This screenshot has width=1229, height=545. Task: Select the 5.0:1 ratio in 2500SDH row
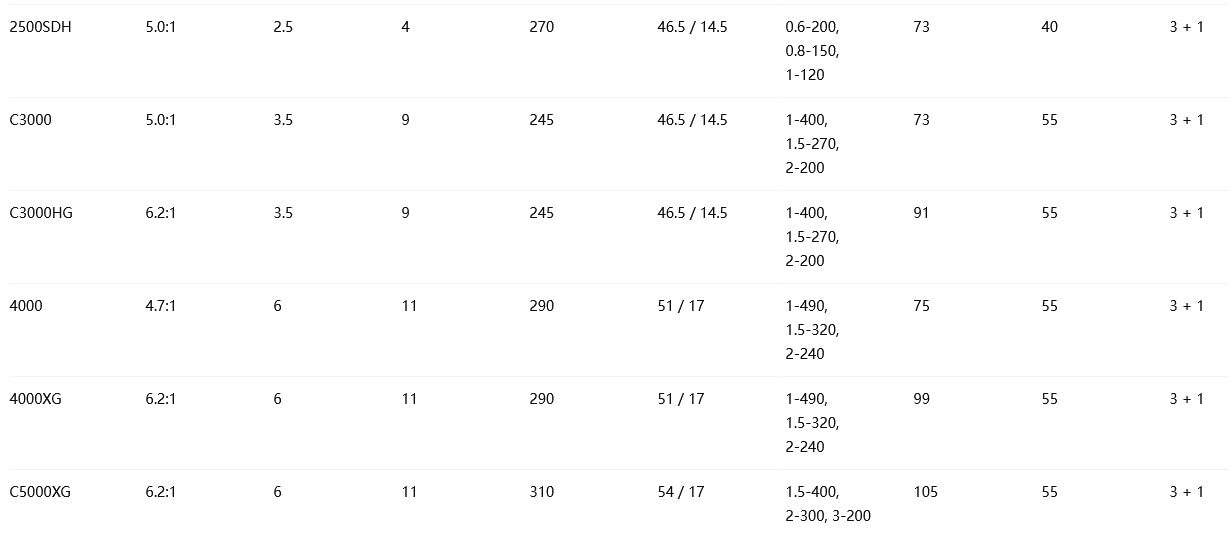[x=160, y=27]
